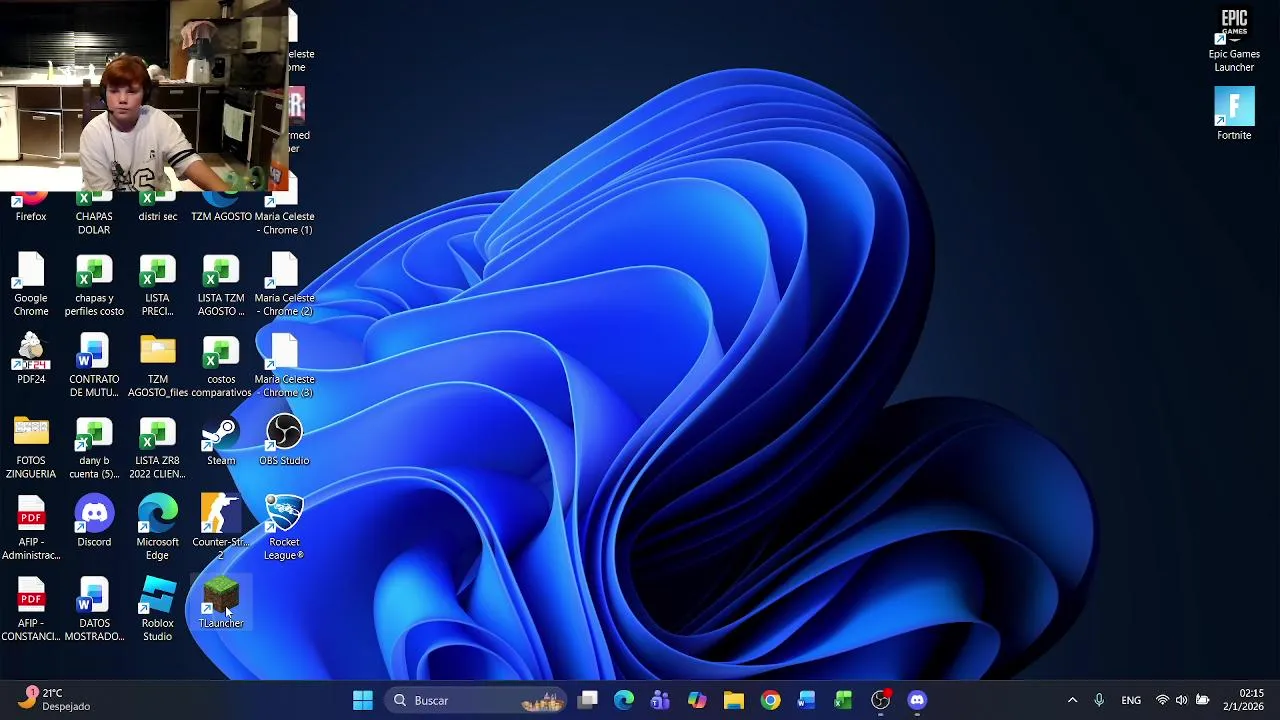The width and height of the screenshot is (1280, 720).
Task: Switch to Discord in taskbar
Action: (x=917, y=700)
